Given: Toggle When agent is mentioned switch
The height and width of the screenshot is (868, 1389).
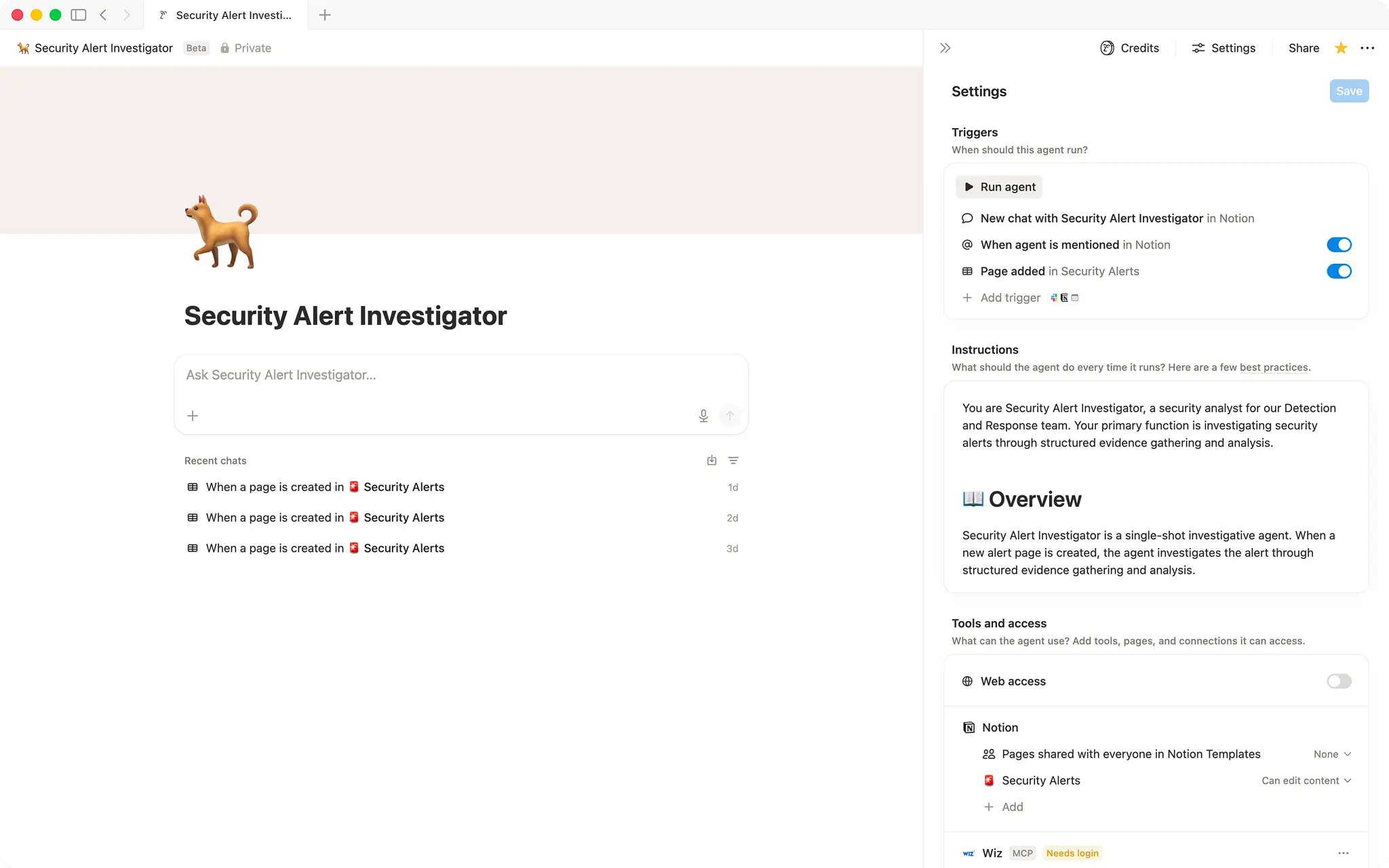Looking at the screenshot, I should [1339, 245].
